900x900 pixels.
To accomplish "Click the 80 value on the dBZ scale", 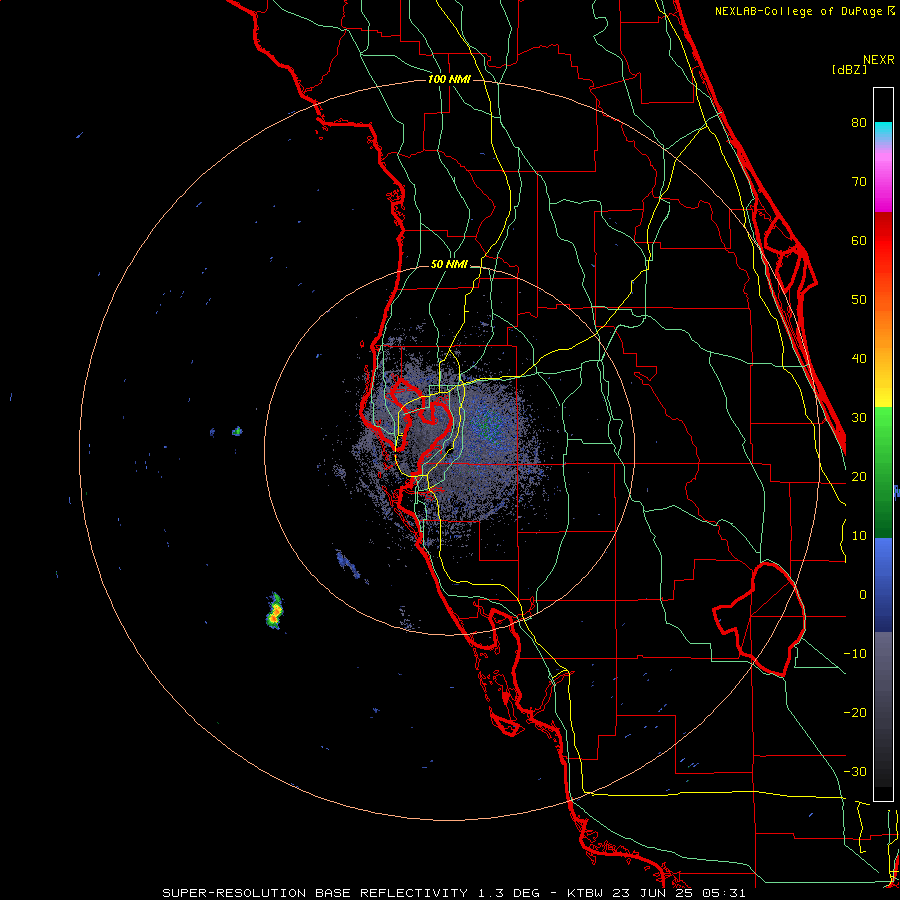I will [x=859, y=122].
